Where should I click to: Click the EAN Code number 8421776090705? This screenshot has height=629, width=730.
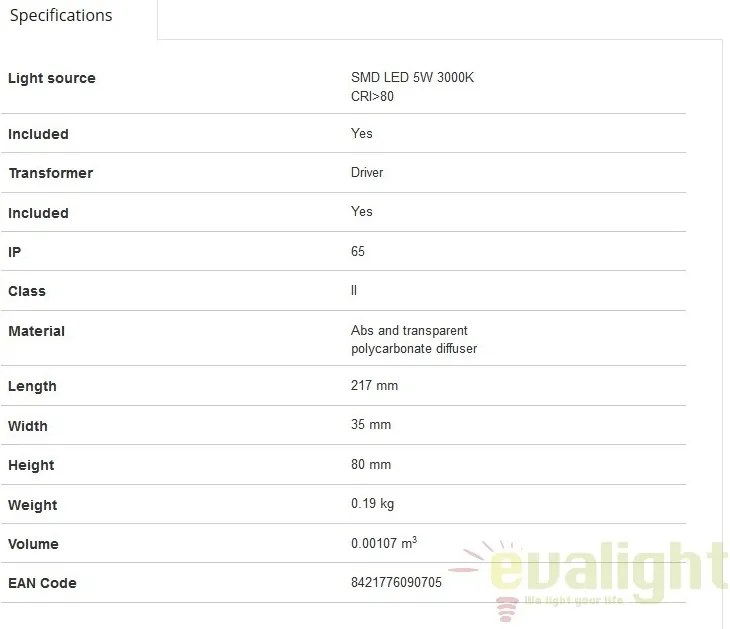click(396, 582)
